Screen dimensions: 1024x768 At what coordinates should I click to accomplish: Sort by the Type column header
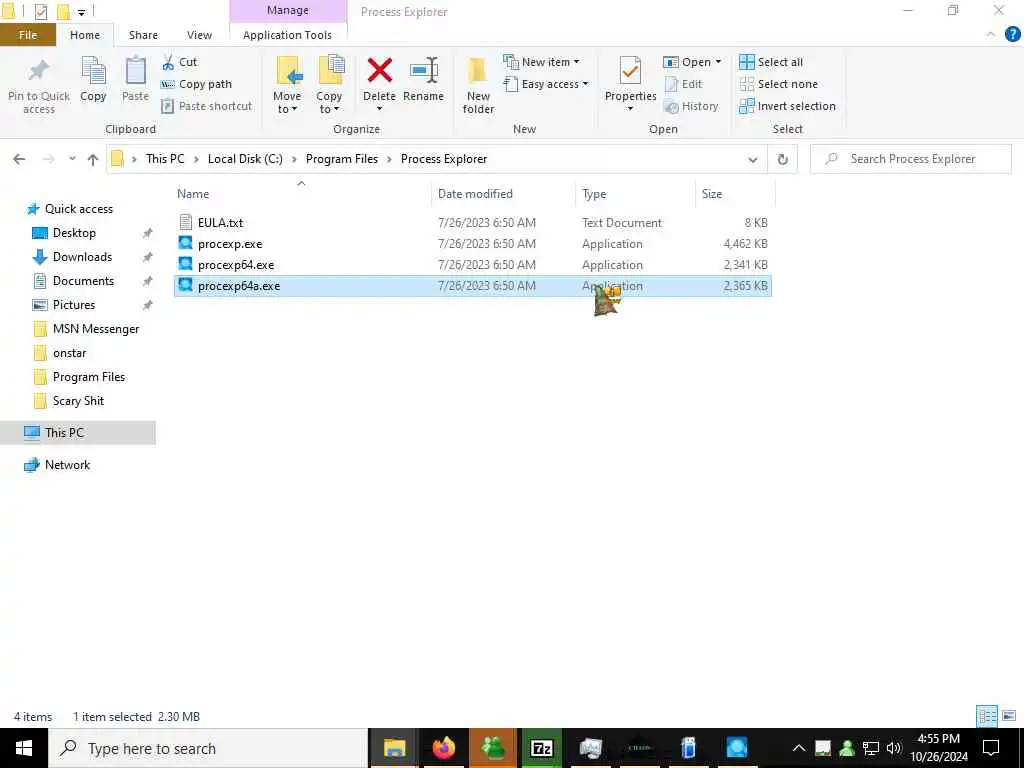click(635, 194)
